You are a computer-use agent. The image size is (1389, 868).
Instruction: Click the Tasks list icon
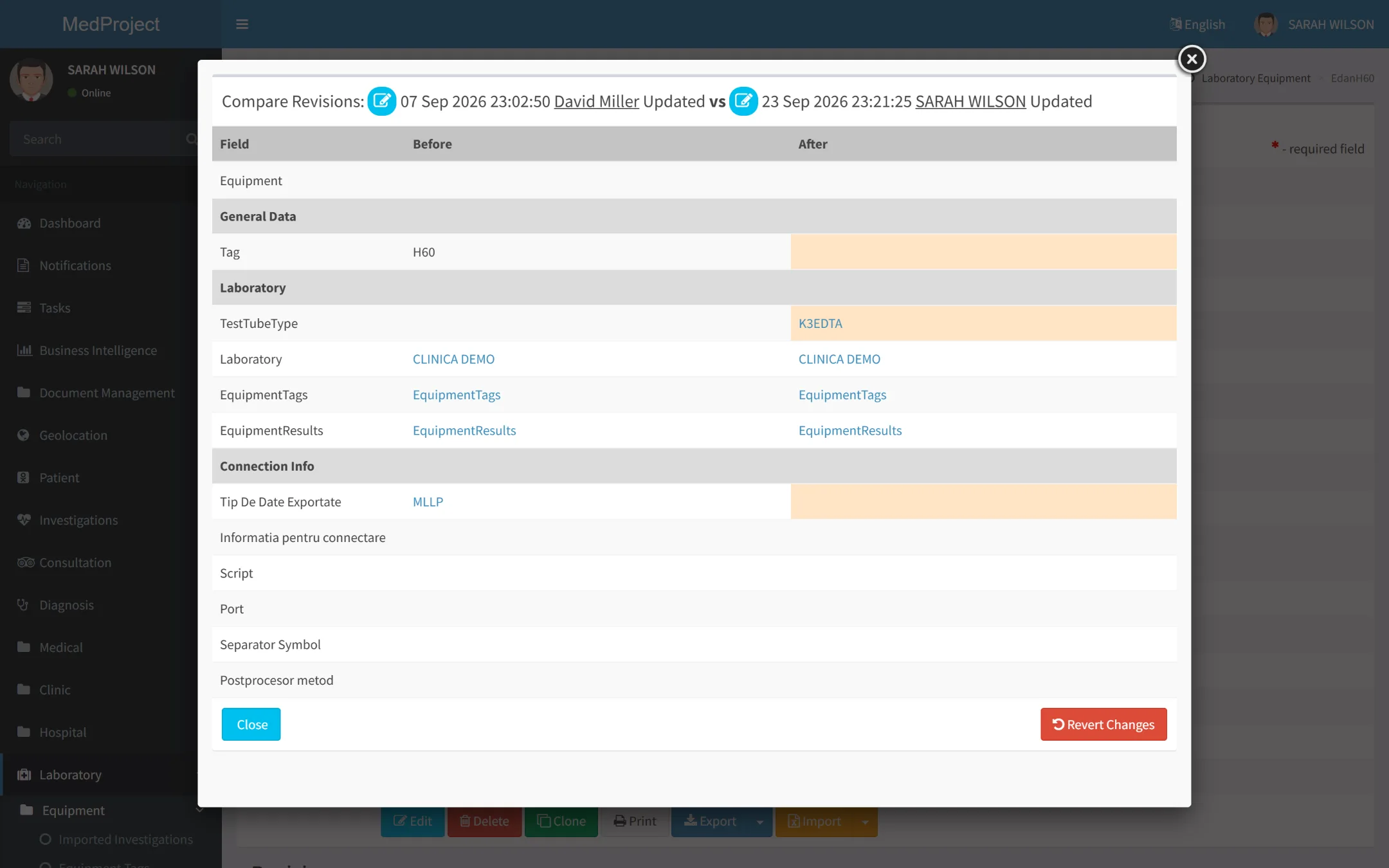[24, 308]
